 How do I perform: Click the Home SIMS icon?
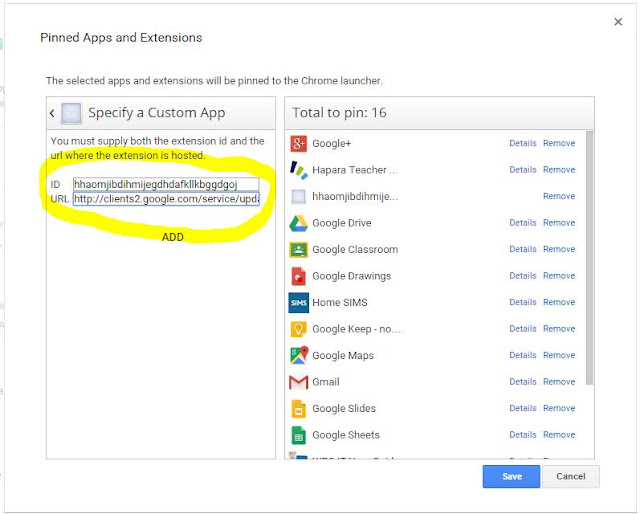pyautogui.click(x=298, y=303)
